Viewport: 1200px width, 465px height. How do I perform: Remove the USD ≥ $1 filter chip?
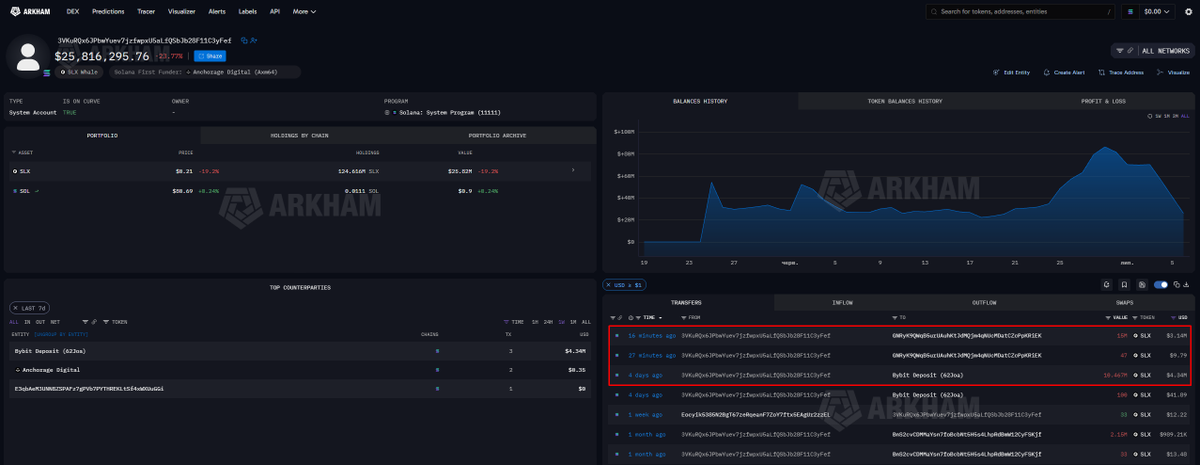coord(608,285)
